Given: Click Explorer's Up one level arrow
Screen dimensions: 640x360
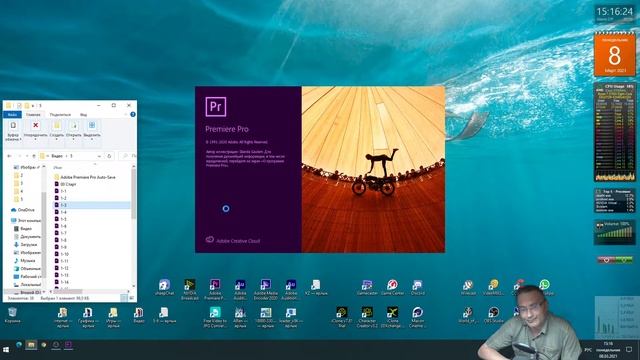Looking at the screenshot, I should (34, 156).
